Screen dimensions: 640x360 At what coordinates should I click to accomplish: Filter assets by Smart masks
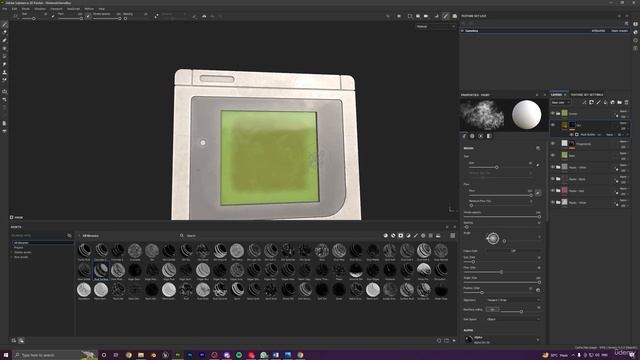point(400,236)
